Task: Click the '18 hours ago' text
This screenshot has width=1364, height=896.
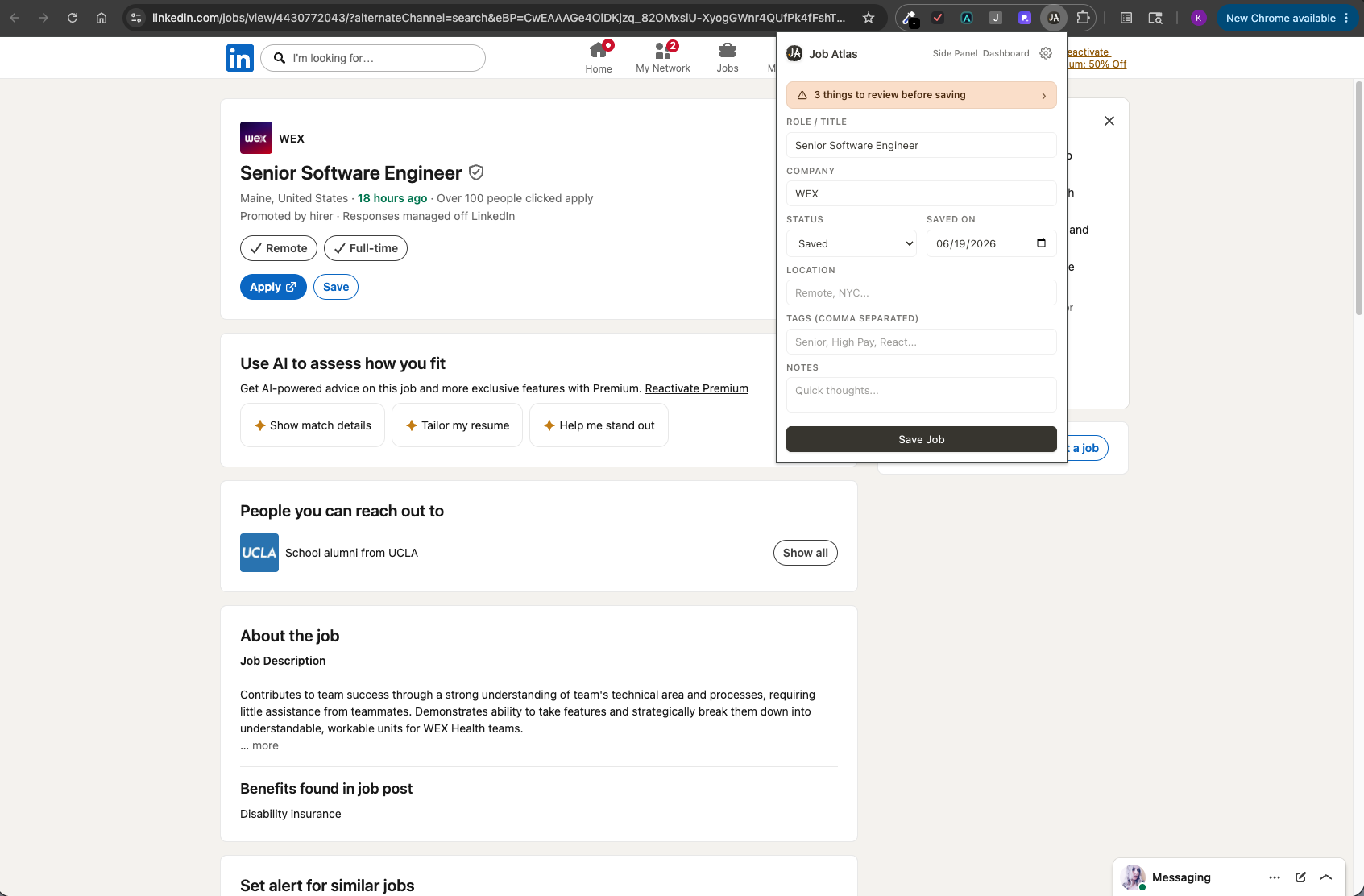Action: (x=392, y=198)
